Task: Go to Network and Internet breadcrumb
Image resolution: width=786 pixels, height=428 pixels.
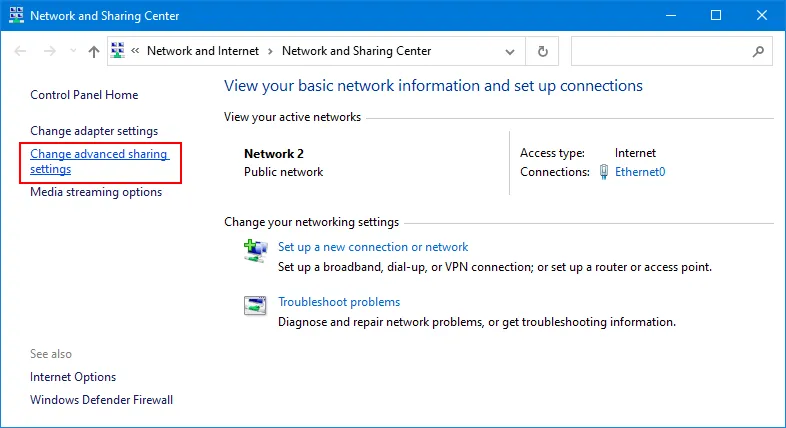Action: [202, 51]
